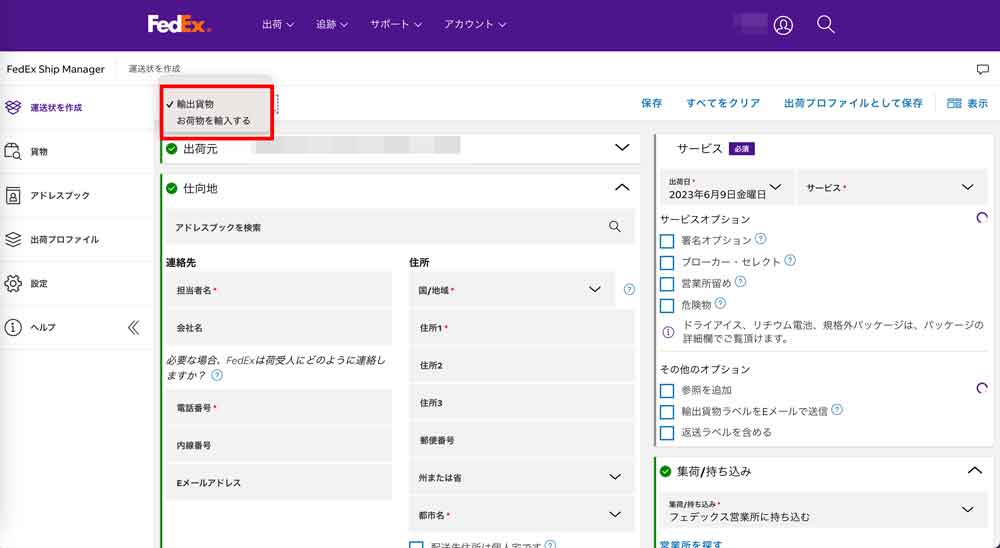This screenshot has width=1000, height=548.
Task: Open the user account profile icon
Action: (783, 25)
